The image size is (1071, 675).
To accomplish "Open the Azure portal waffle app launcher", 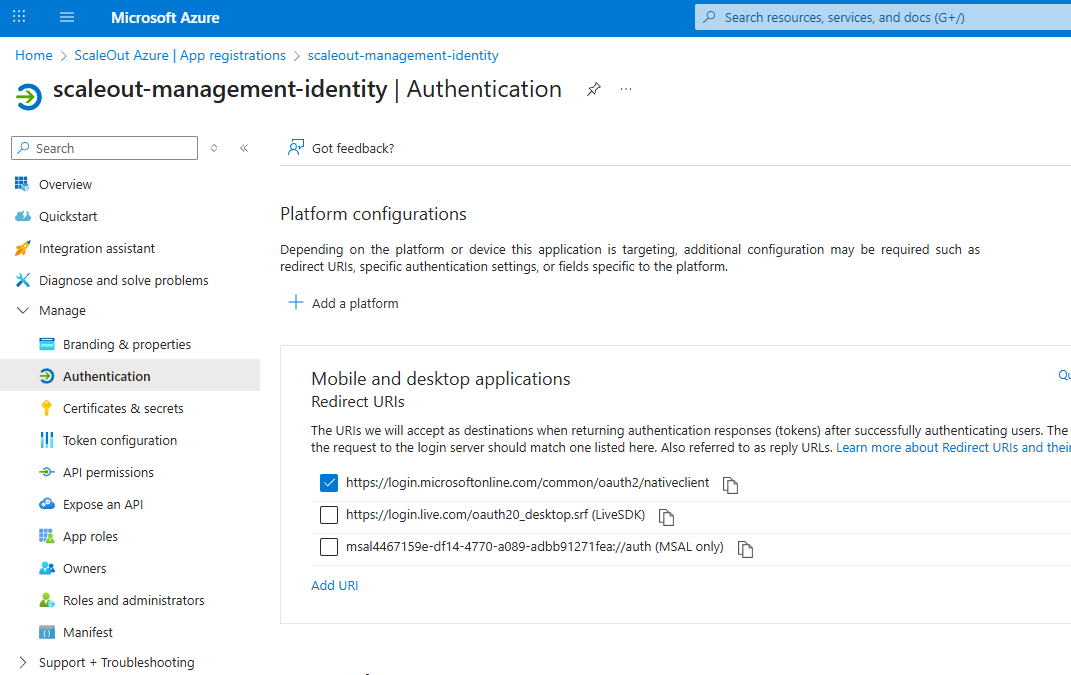I will tap(19, 17).
